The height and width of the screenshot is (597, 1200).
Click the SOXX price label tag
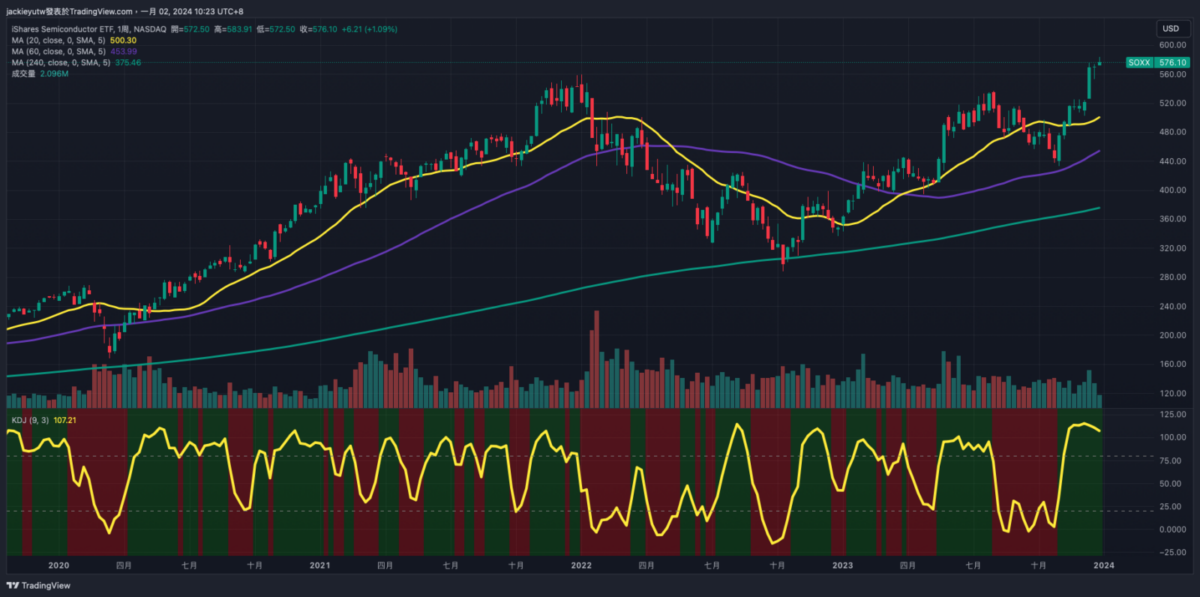[x=1138, y=62]
